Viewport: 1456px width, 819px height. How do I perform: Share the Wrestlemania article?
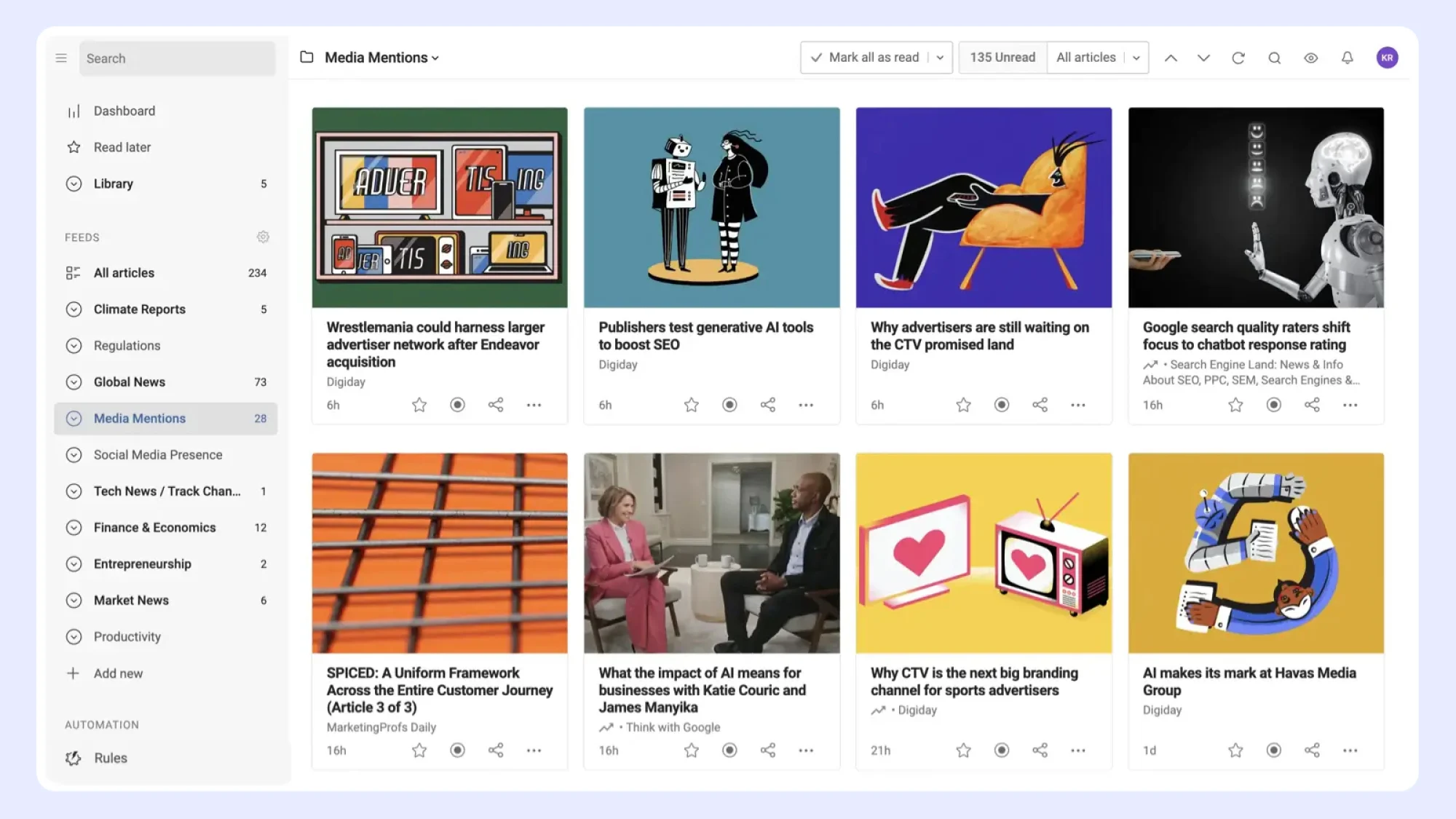(496, 405)
